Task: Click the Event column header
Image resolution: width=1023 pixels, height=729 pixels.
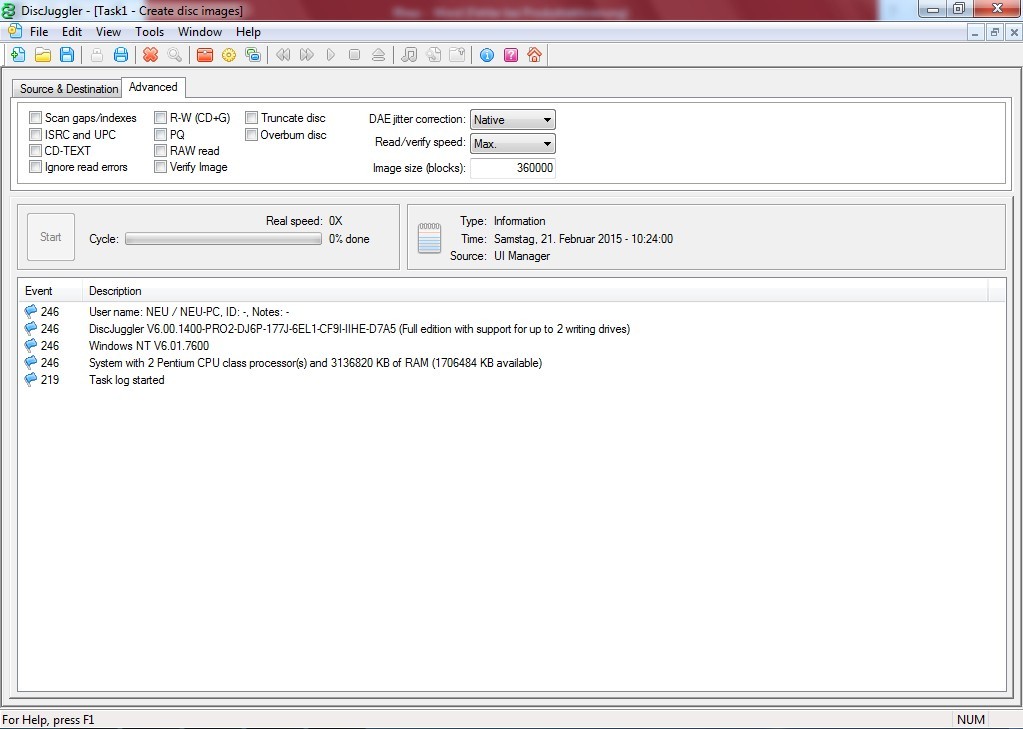Action: click(x=50, y=291)
